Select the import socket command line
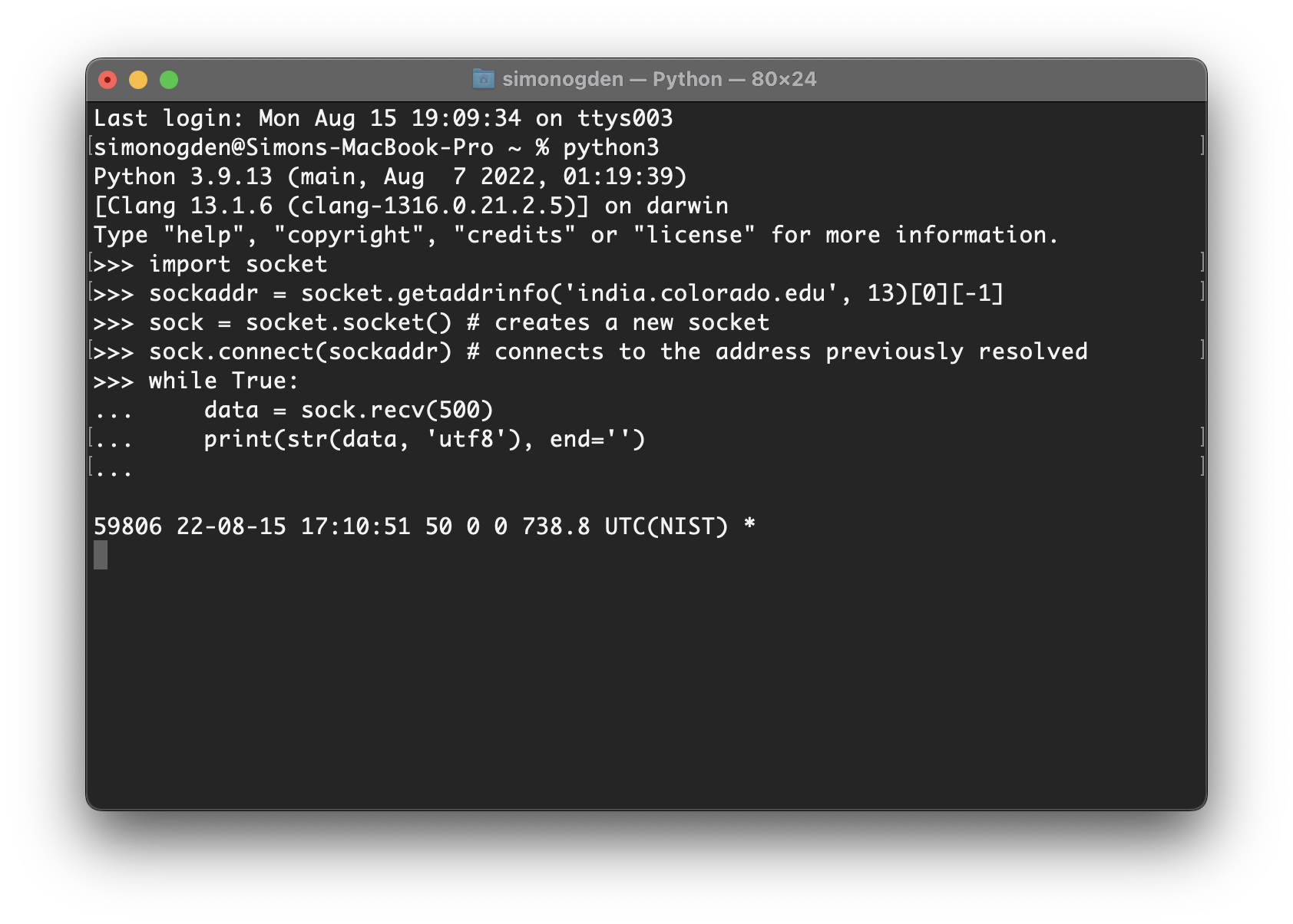 tap(238, 264)
